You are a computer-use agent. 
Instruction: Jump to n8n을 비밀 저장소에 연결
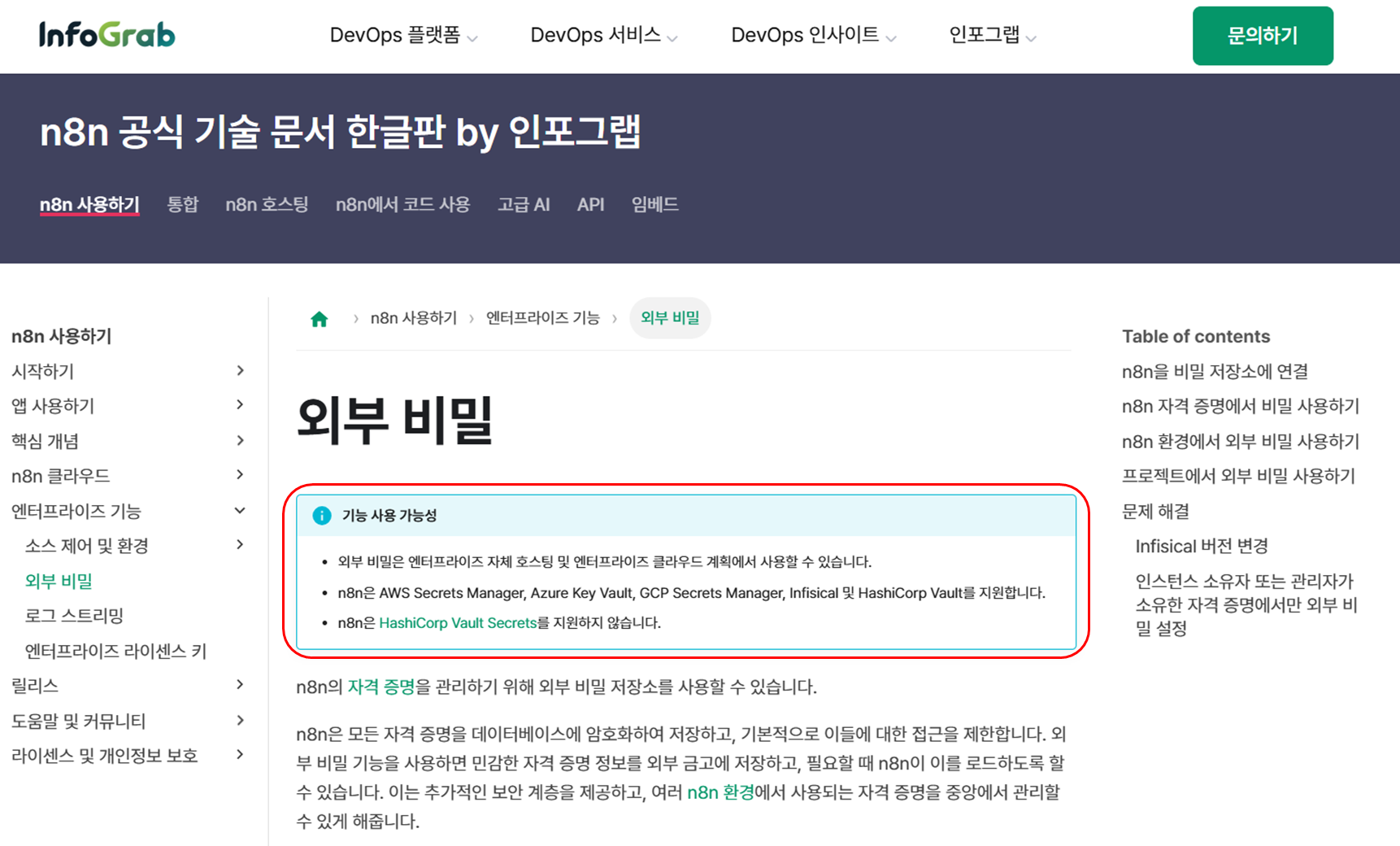click(x=1215, y=372)
